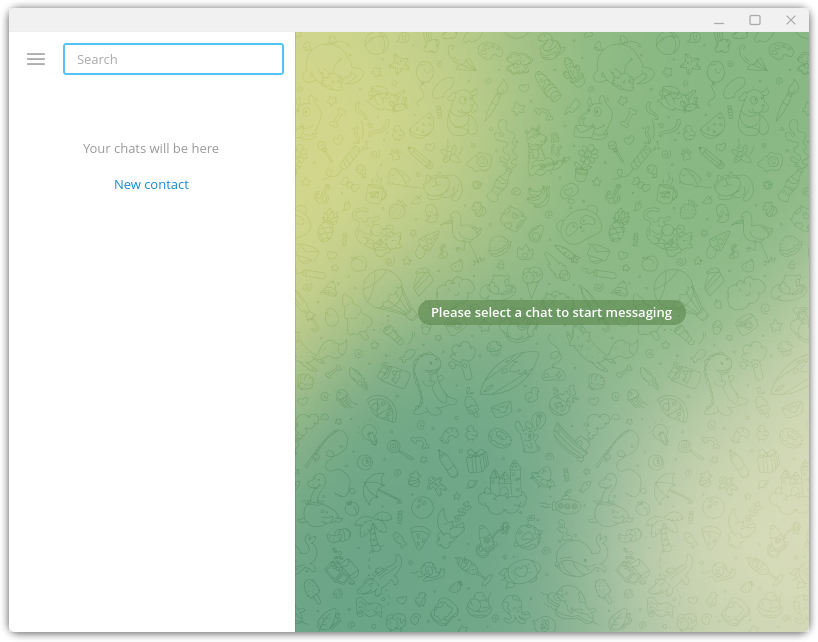Screen dimensions: 818x642
Task: Focus the Search chats field
Action: click(173, 59)
